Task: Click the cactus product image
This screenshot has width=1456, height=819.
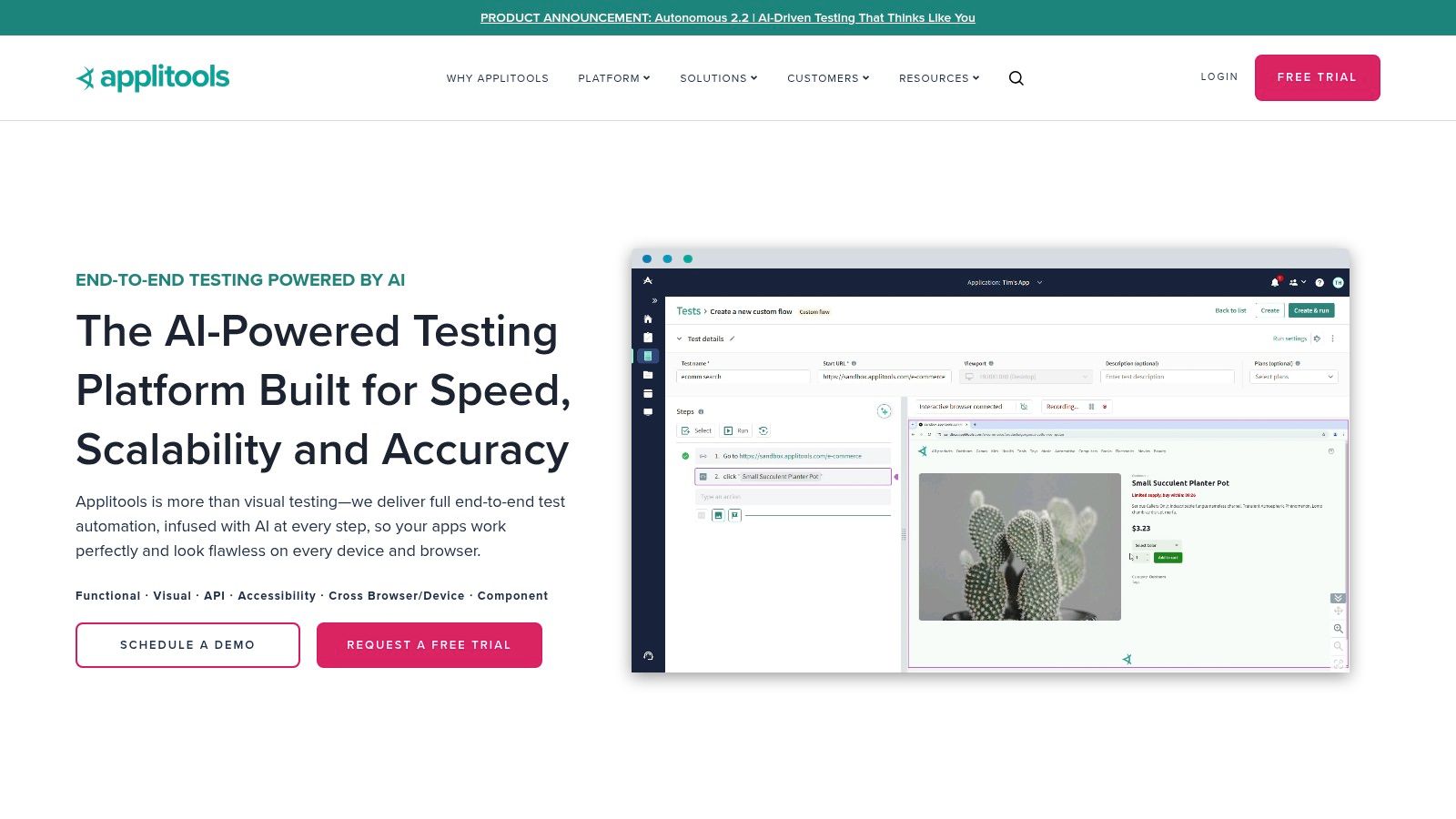Action: coord(1020,547)
